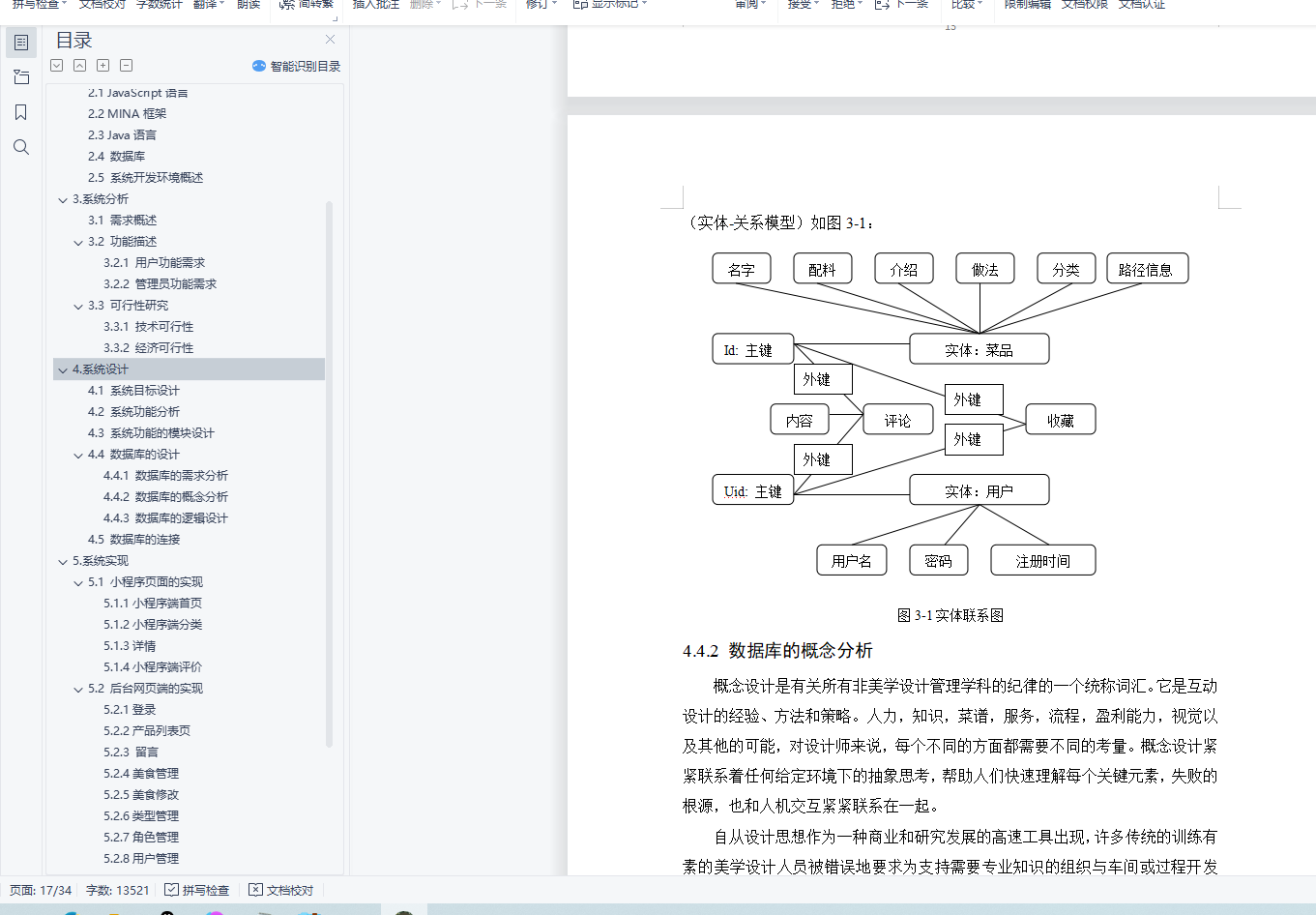Collapse the 4.4 数据库的设计 outline section
Image resolution: width=1316 pixels, height=915 pixels.
(79, 456)
